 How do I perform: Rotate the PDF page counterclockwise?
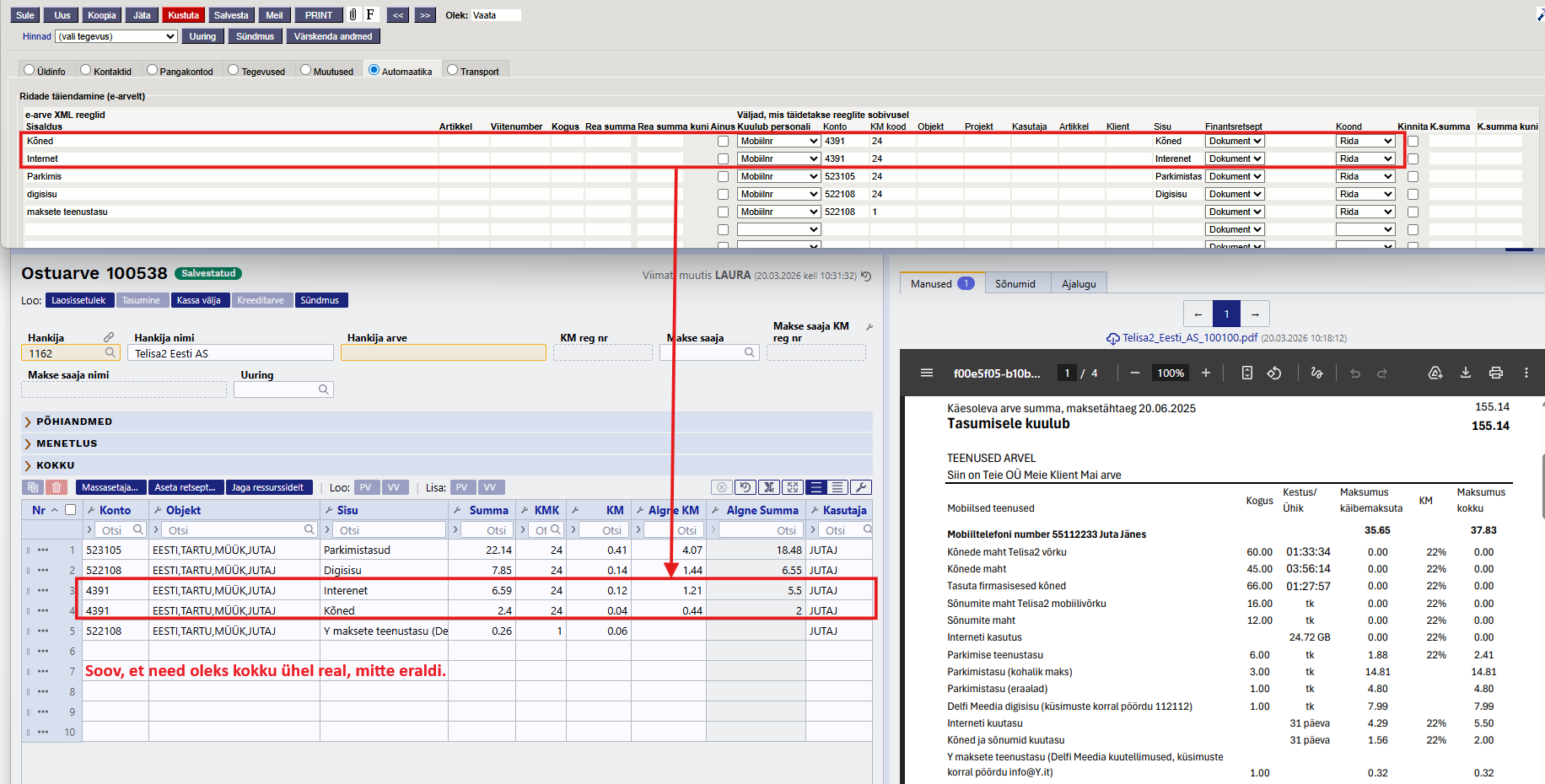point(1274,373)
